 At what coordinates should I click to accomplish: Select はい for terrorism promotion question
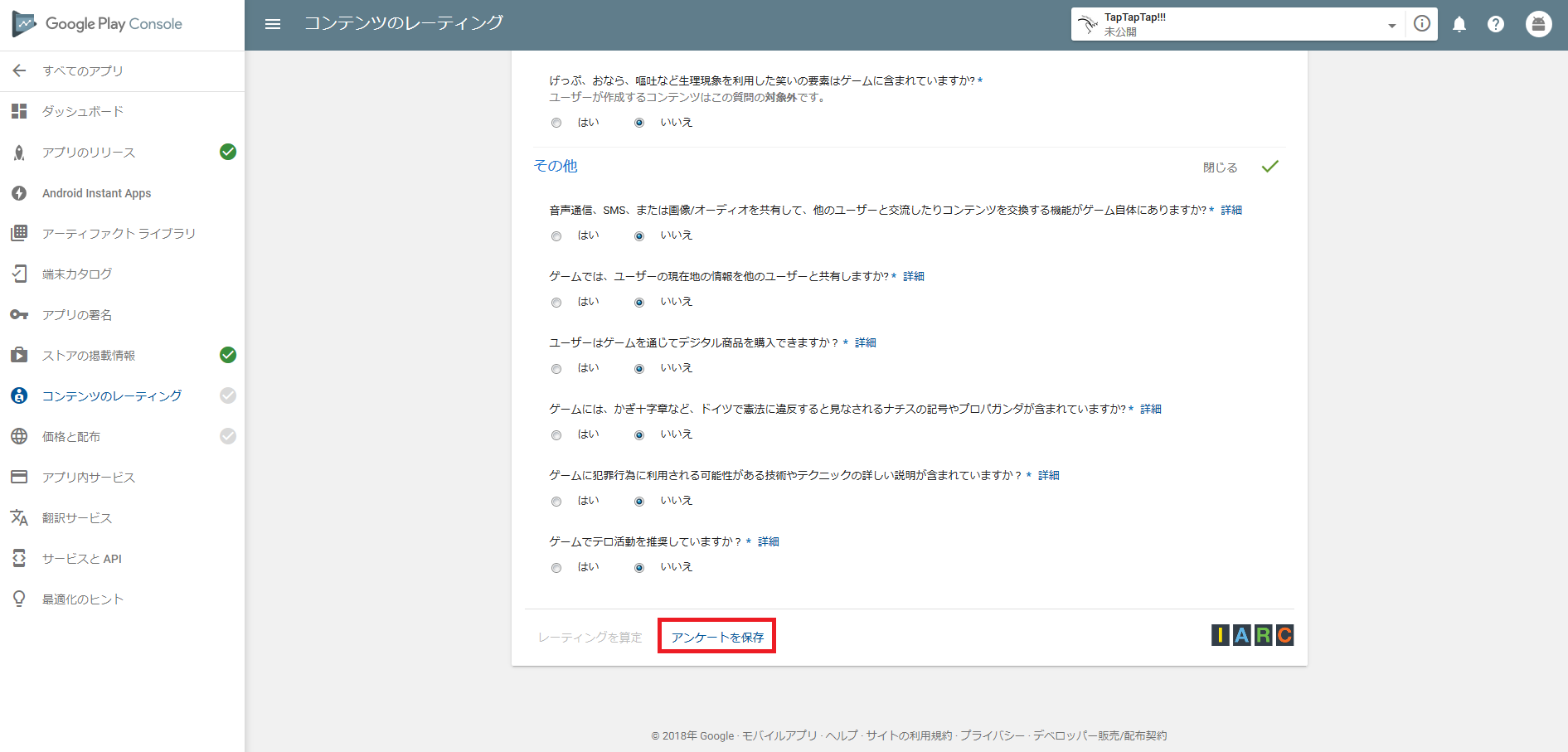[556, 568]
